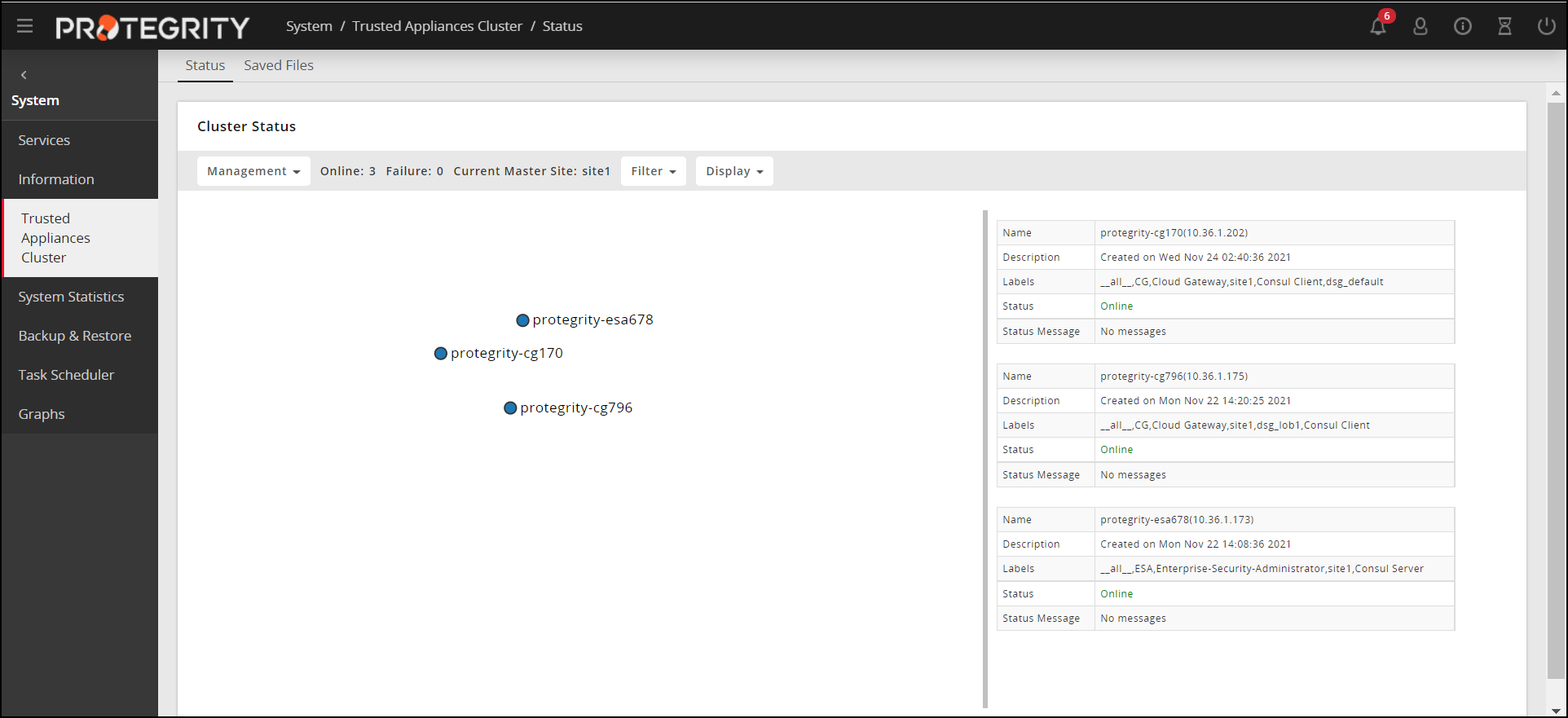1568x718 pixels.
Task: Click the power logout icon
Action: pos(1547,26)
